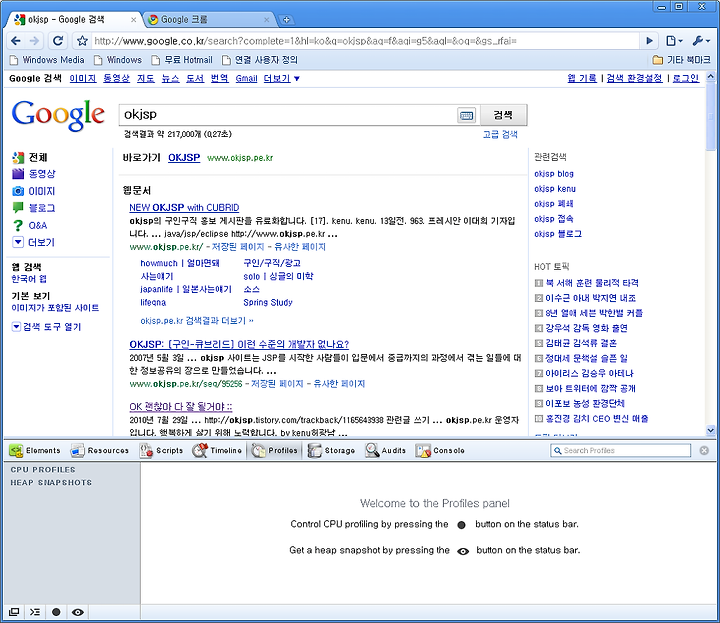The width and height of the screenshot is (720, 623).
Task: Open 이미지 in Google top navigation
Action: pyautogui.click(x=83, y=79)
